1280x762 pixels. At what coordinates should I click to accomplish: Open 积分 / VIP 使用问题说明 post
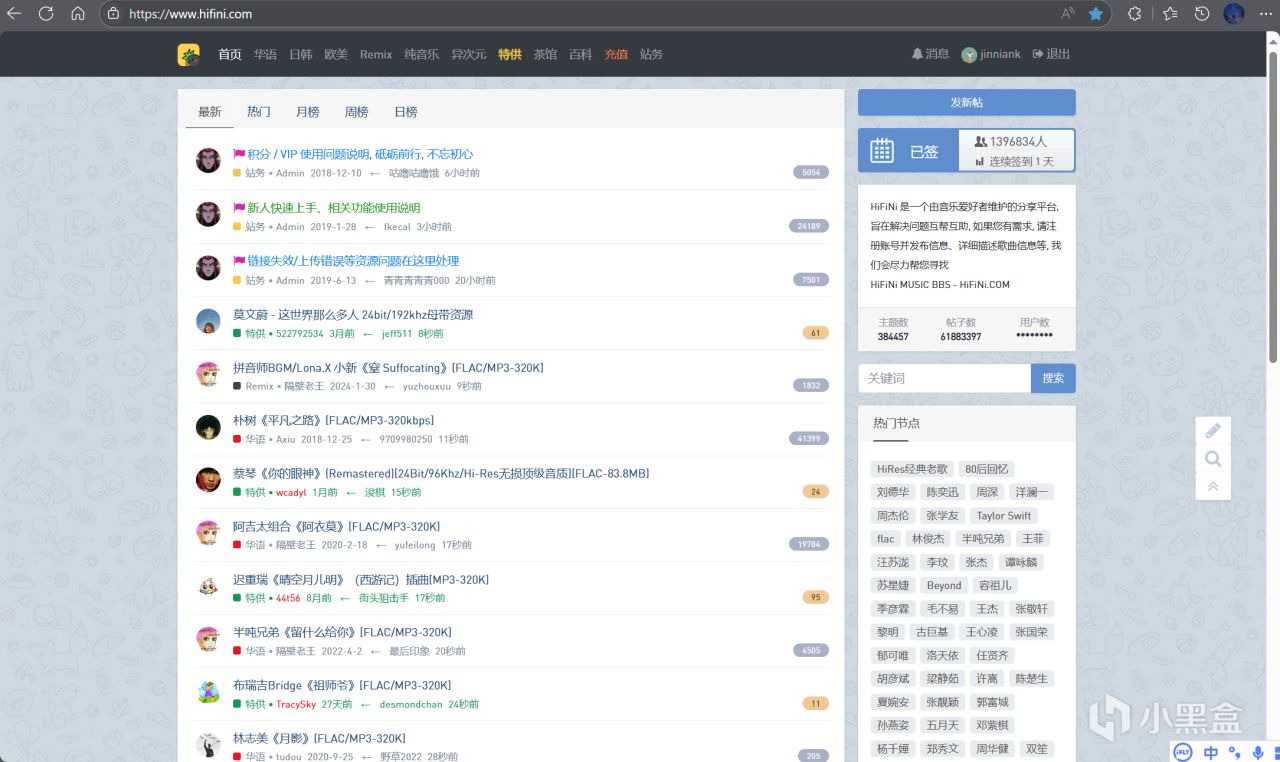click(360, 154)
